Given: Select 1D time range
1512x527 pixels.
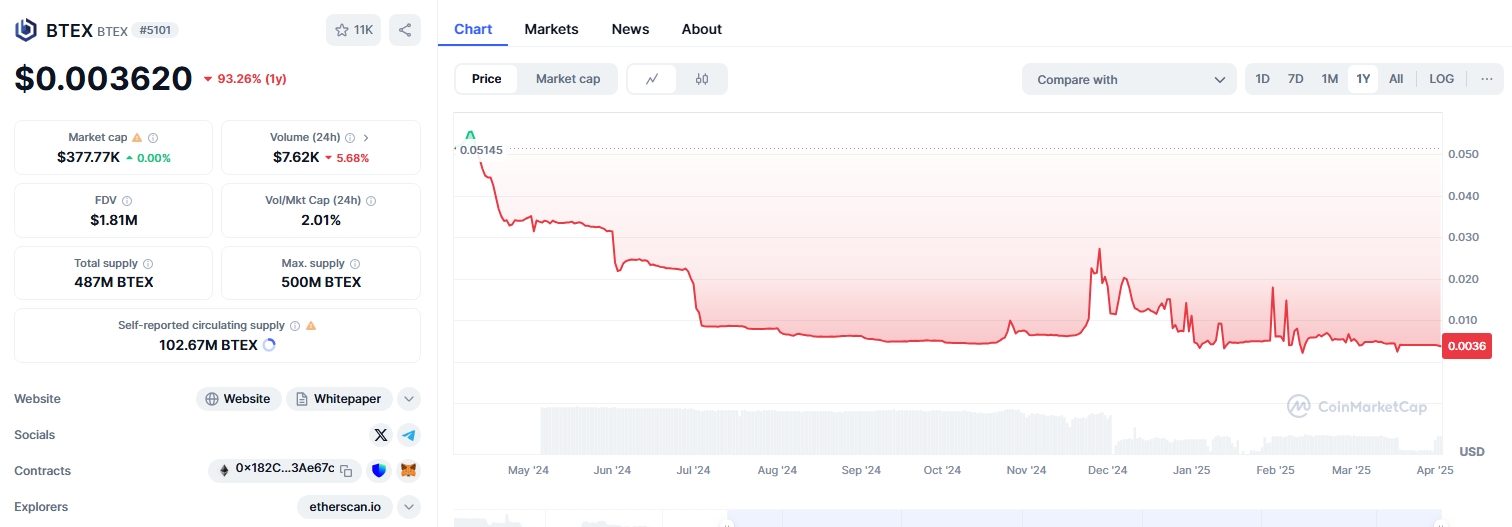Looking at the screenshot, I should (1263, 79).
